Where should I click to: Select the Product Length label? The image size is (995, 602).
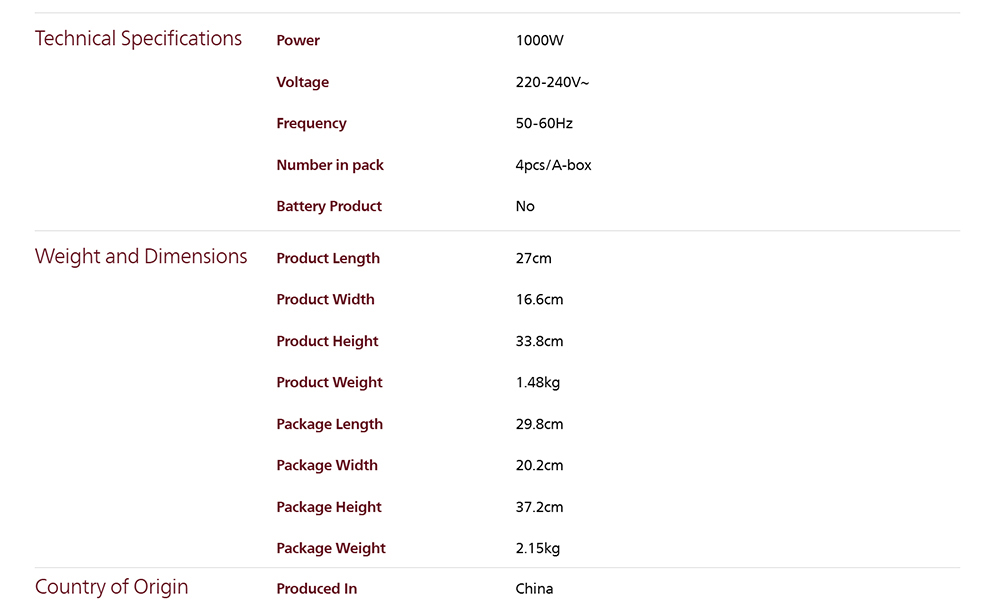pyautogui.click(x=328, y=259)
